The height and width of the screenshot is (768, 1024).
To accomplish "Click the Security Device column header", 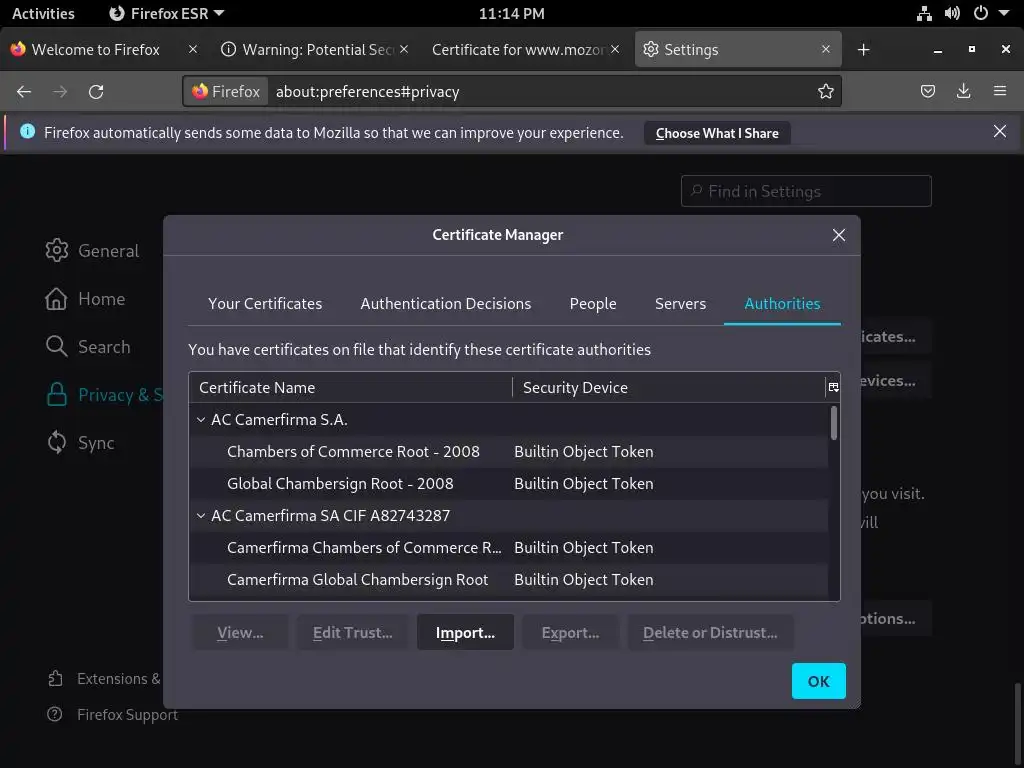I will coord(669,387).
